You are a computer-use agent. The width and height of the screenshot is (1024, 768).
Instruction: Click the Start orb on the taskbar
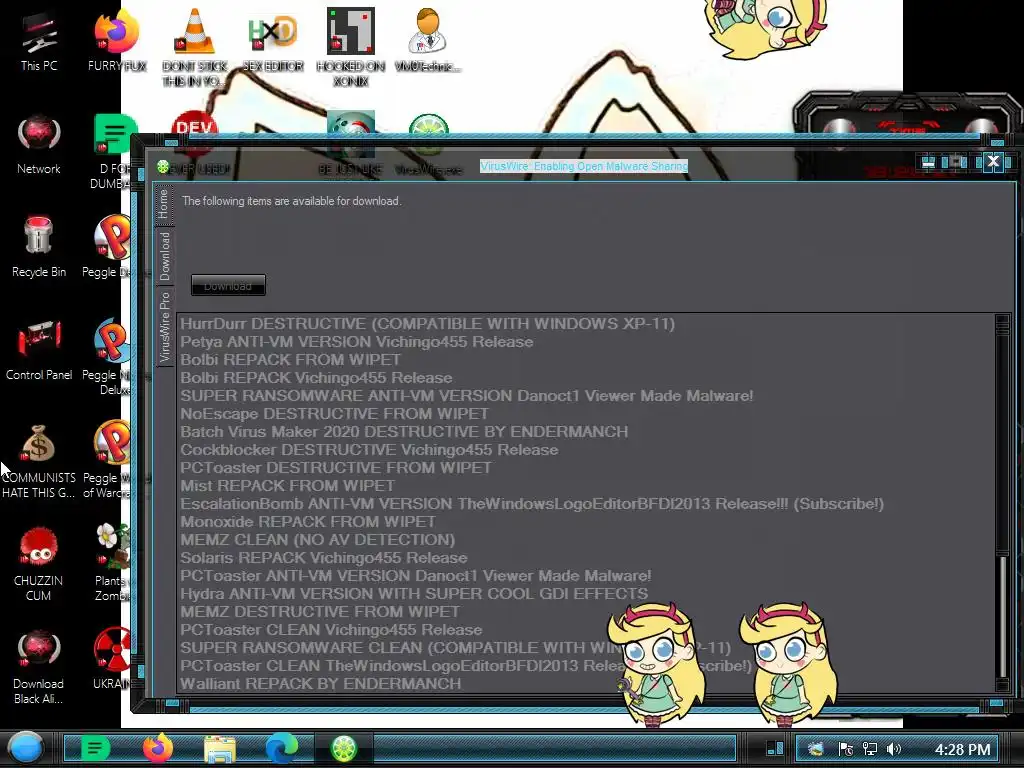26,748
